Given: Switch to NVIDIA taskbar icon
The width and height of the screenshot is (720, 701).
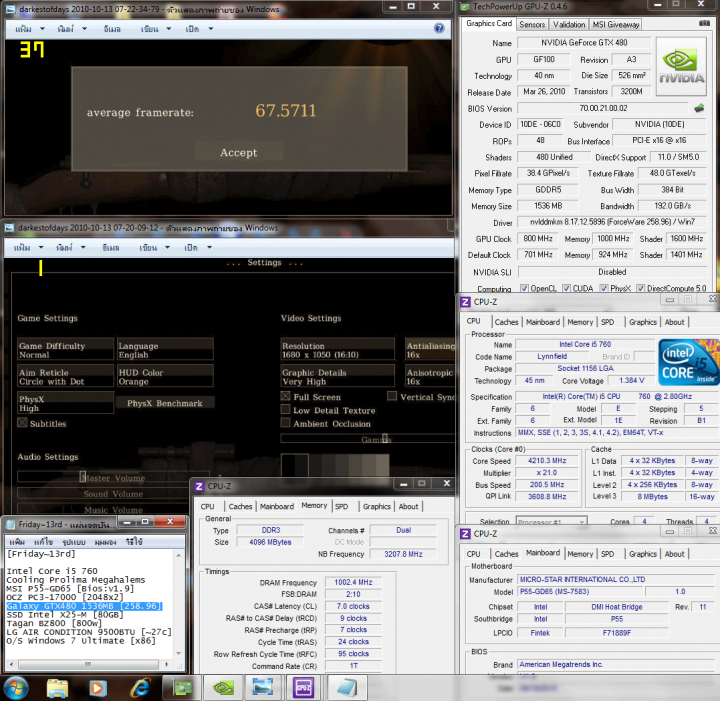Looking at the screenshot, I should tap(223, 688).
